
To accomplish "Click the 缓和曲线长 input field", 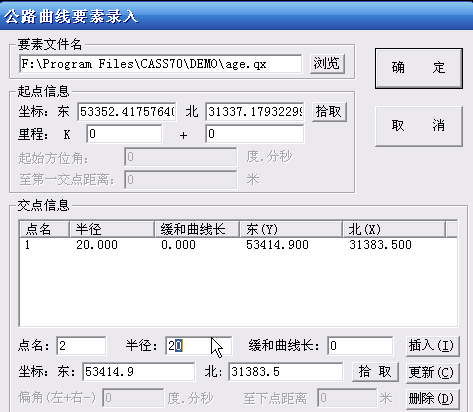I will tap(360, 346).
